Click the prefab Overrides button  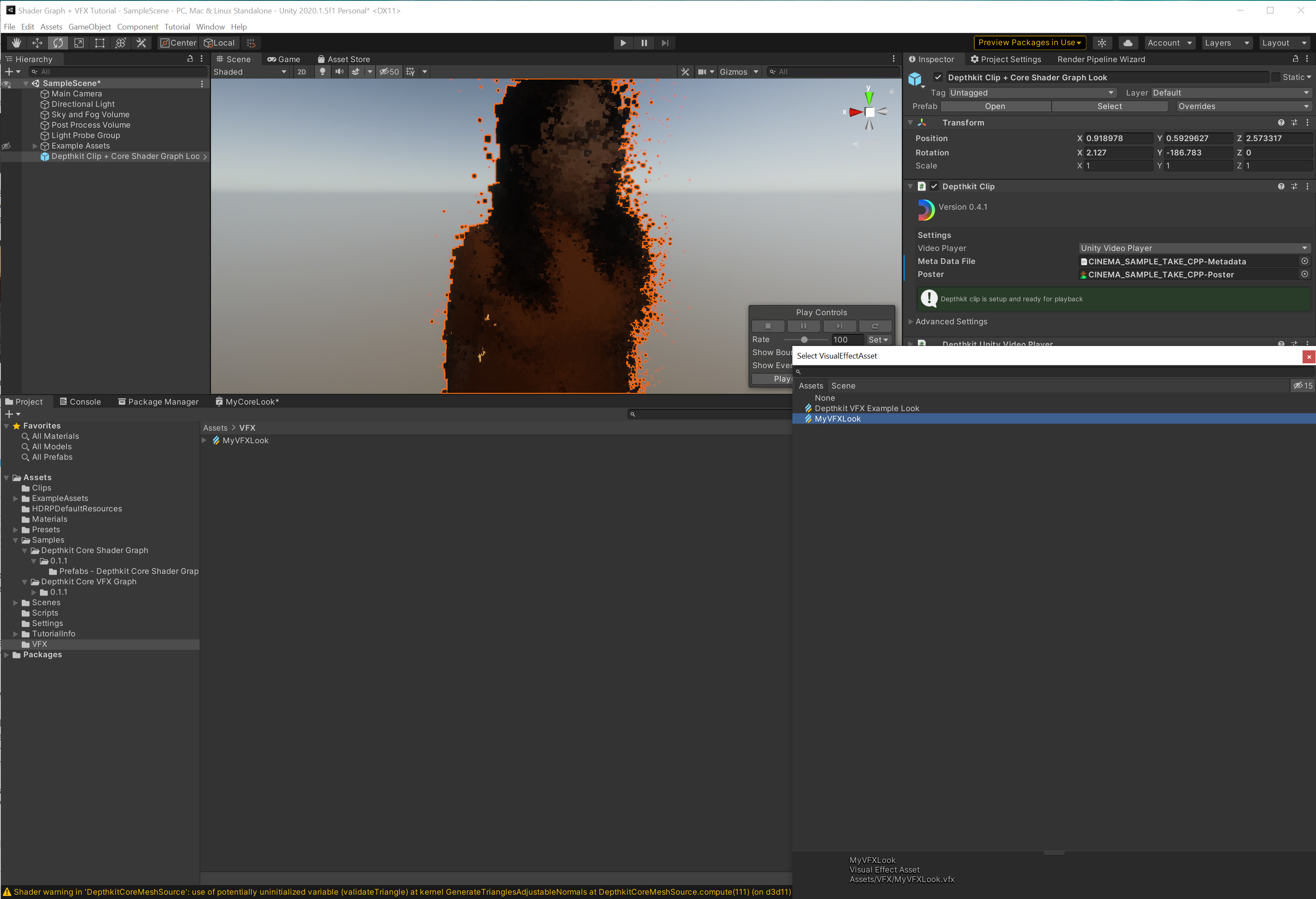(1242, 106)
